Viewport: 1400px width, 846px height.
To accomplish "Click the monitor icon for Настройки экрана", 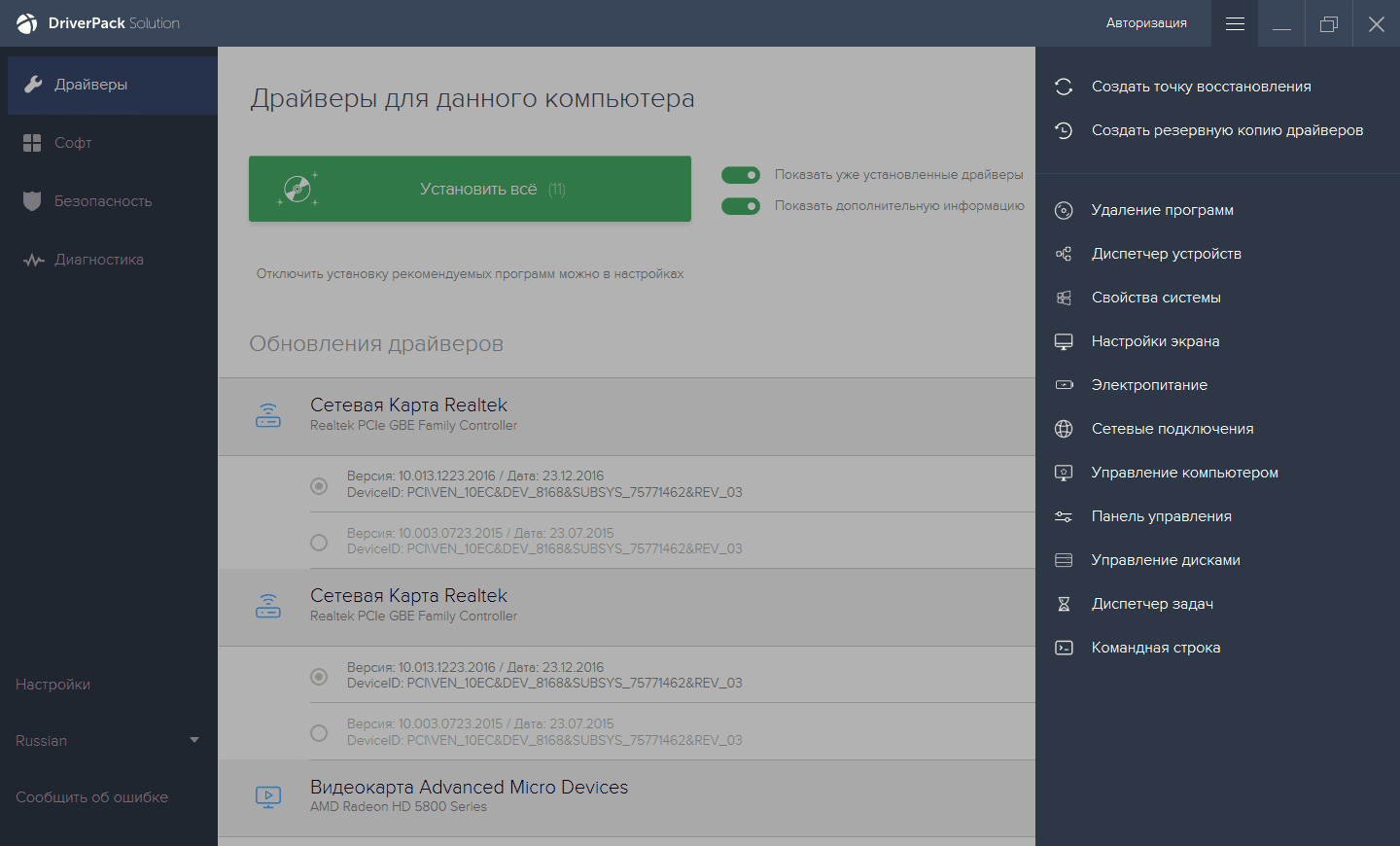I will pyautogui.click(x=1064, y=341).
